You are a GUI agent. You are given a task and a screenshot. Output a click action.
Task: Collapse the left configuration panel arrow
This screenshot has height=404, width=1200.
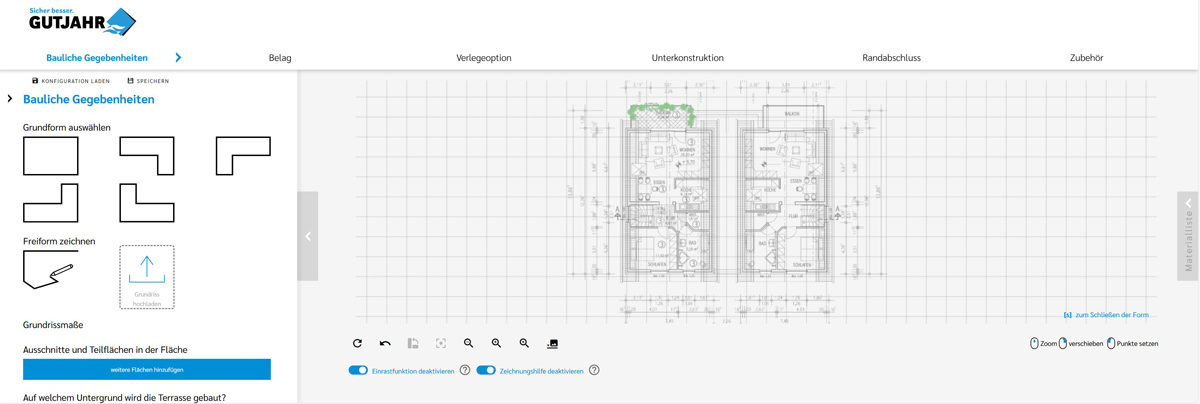click(308, 237)
